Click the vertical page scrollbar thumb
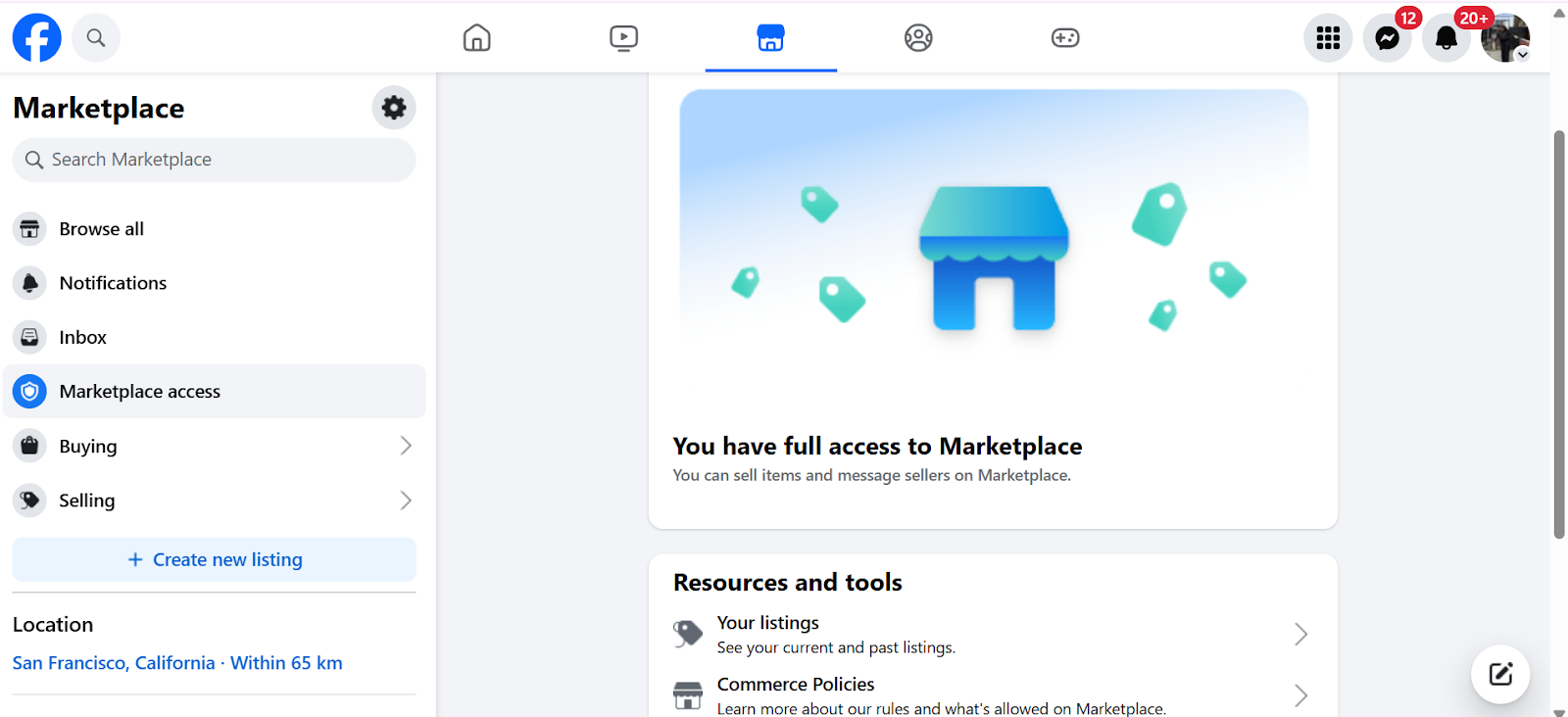Viewport: 1568px width, 717px height. pos(1559,334)
